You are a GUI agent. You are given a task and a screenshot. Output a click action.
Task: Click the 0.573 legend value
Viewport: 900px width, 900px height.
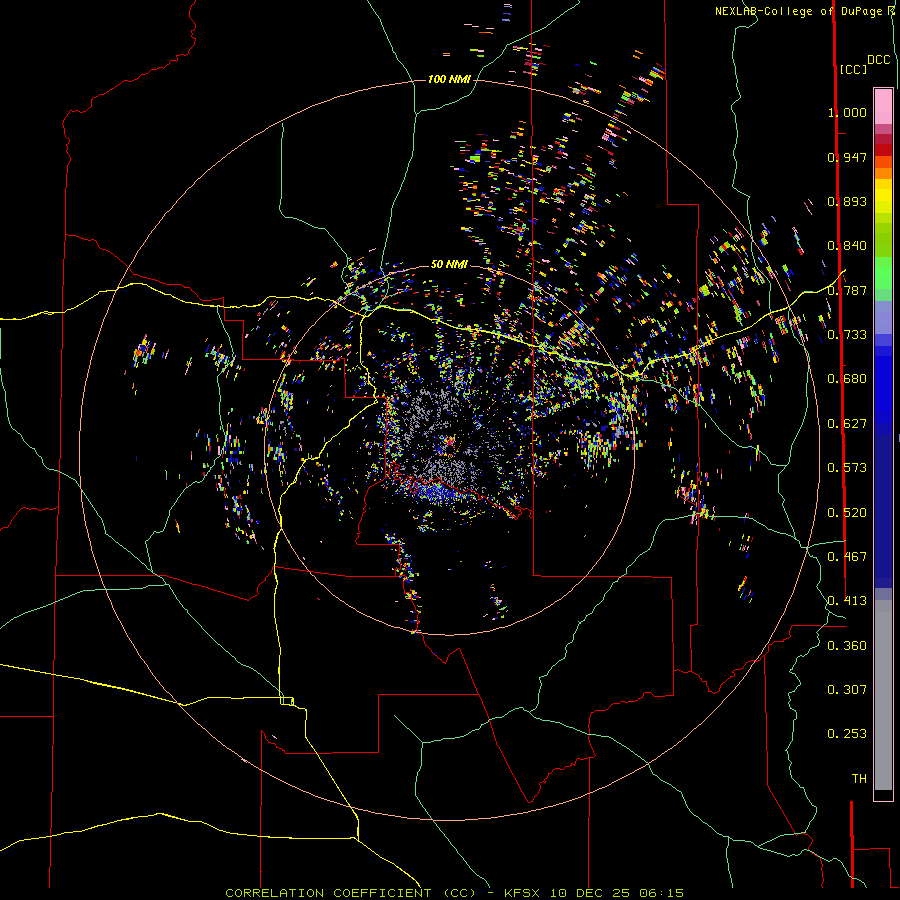tap(847, 467)
